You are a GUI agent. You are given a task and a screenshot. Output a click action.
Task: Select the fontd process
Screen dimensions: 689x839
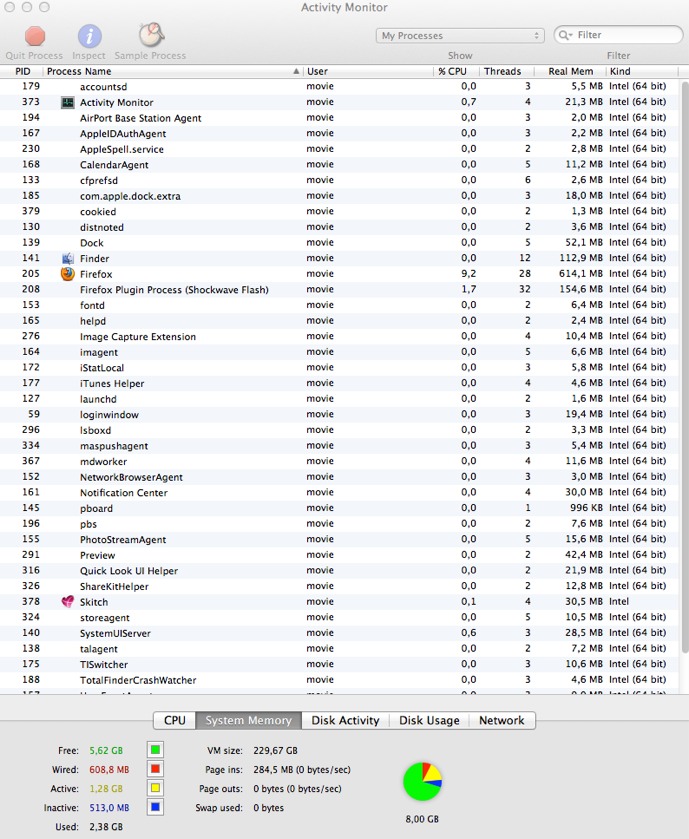click(x=340, y=305)
